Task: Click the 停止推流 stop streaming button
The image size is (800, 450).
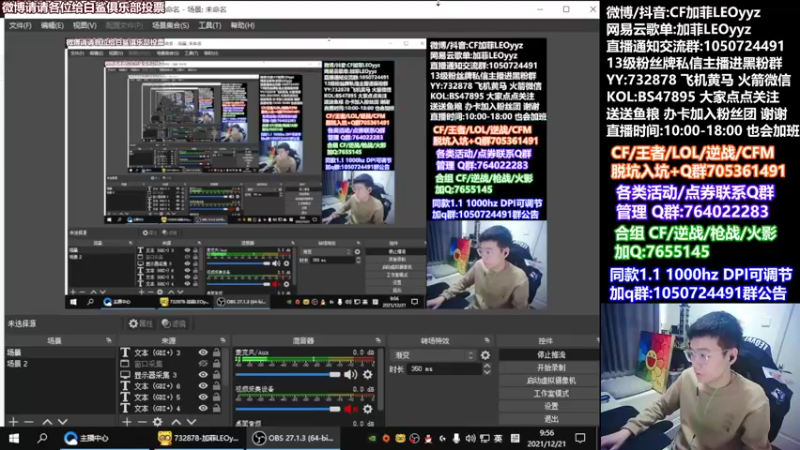Action: coord(551,355)
